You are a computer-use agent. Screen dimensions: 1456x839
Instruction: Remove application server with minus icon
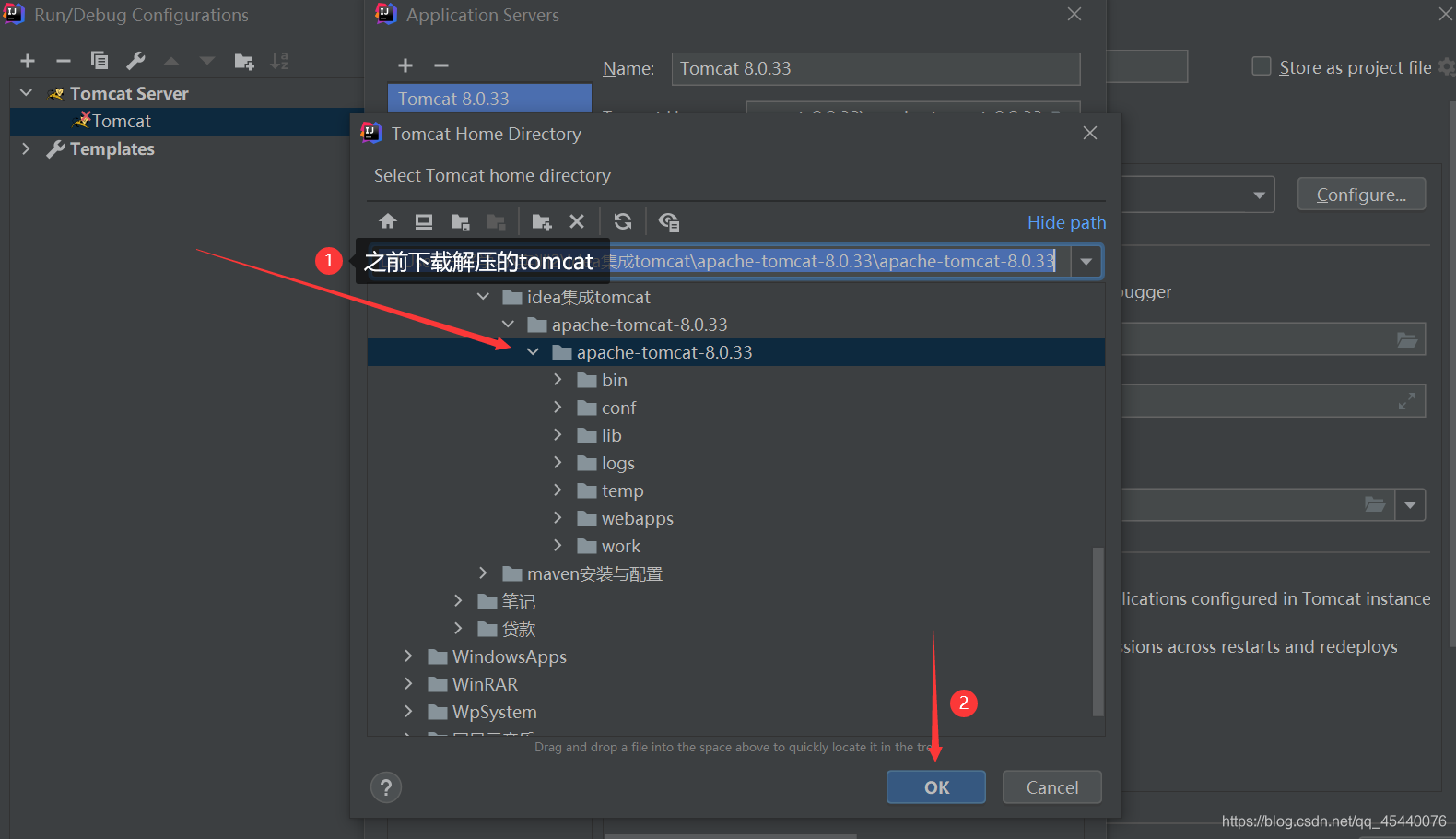click(x=441, y=65)
